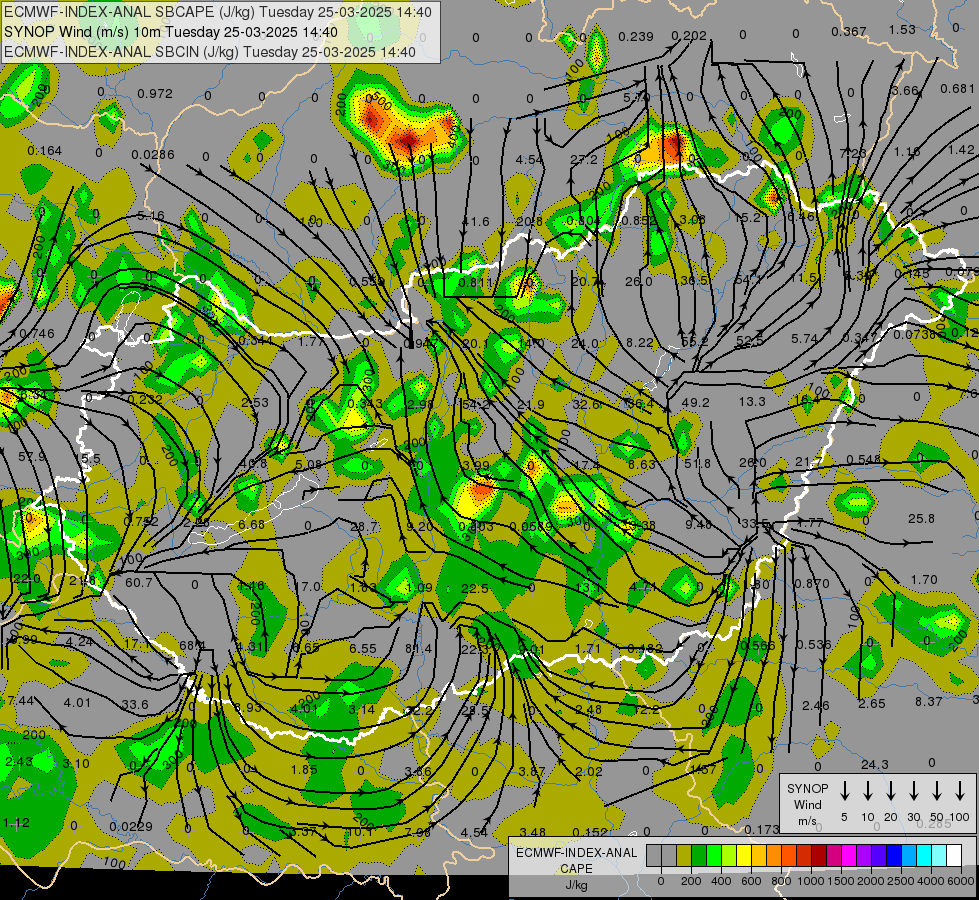Image resolution: width=979 pixels, height=900 pixels.
Task: Click the map value 1.53
Action: point(902,29)
